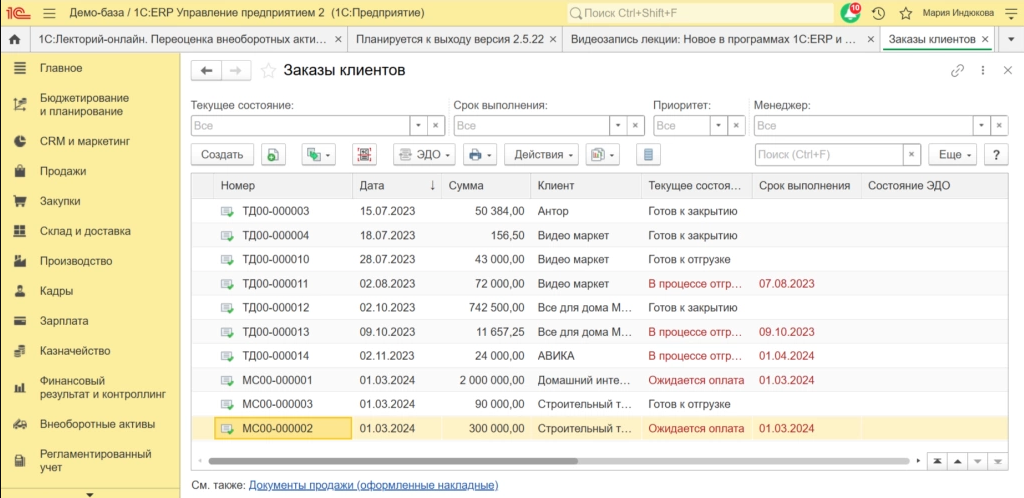Screen dimensions: 1024x498
Task: Clear the list search field
Action: 912,155
